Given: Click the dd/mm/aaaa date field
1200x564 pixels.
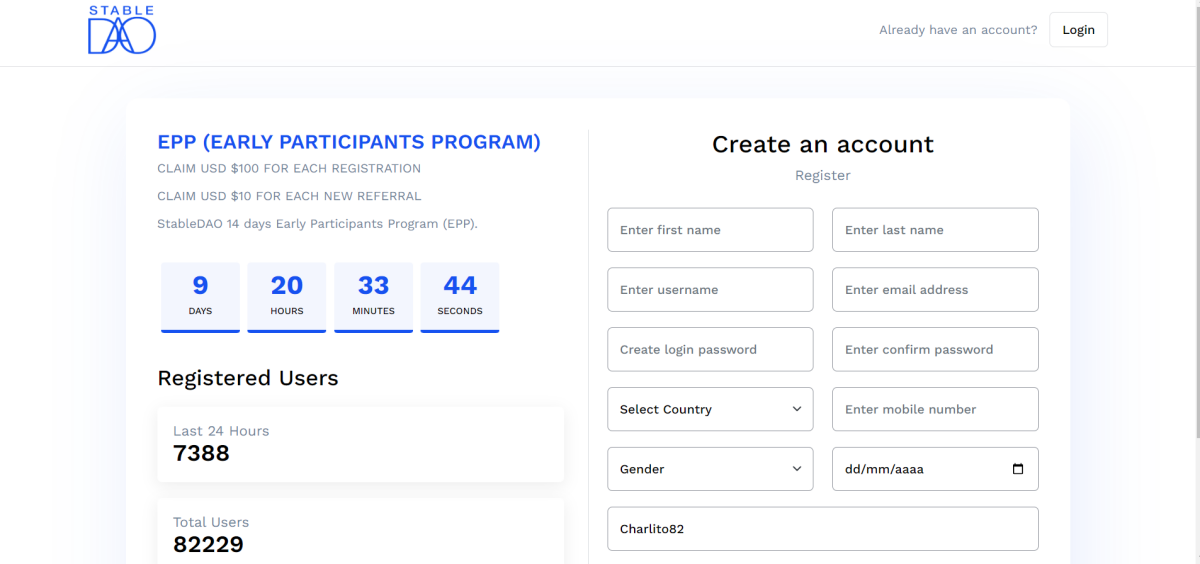Looking at the screenshot, I should pyautogui.click(x=935, y=469).
